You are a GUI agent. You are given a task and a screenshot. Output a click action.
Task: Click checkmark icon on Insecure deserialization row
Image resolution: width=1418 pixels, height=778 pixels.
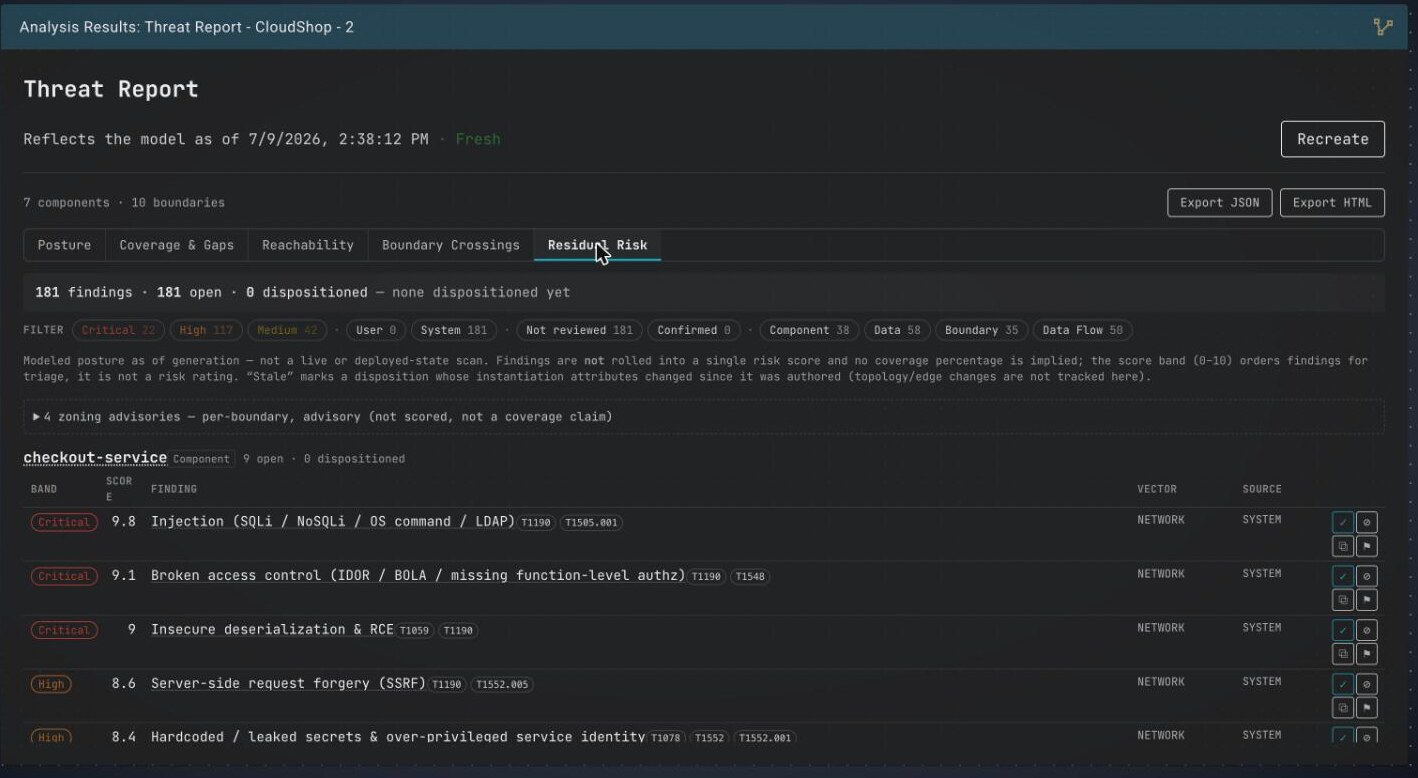1342,630
